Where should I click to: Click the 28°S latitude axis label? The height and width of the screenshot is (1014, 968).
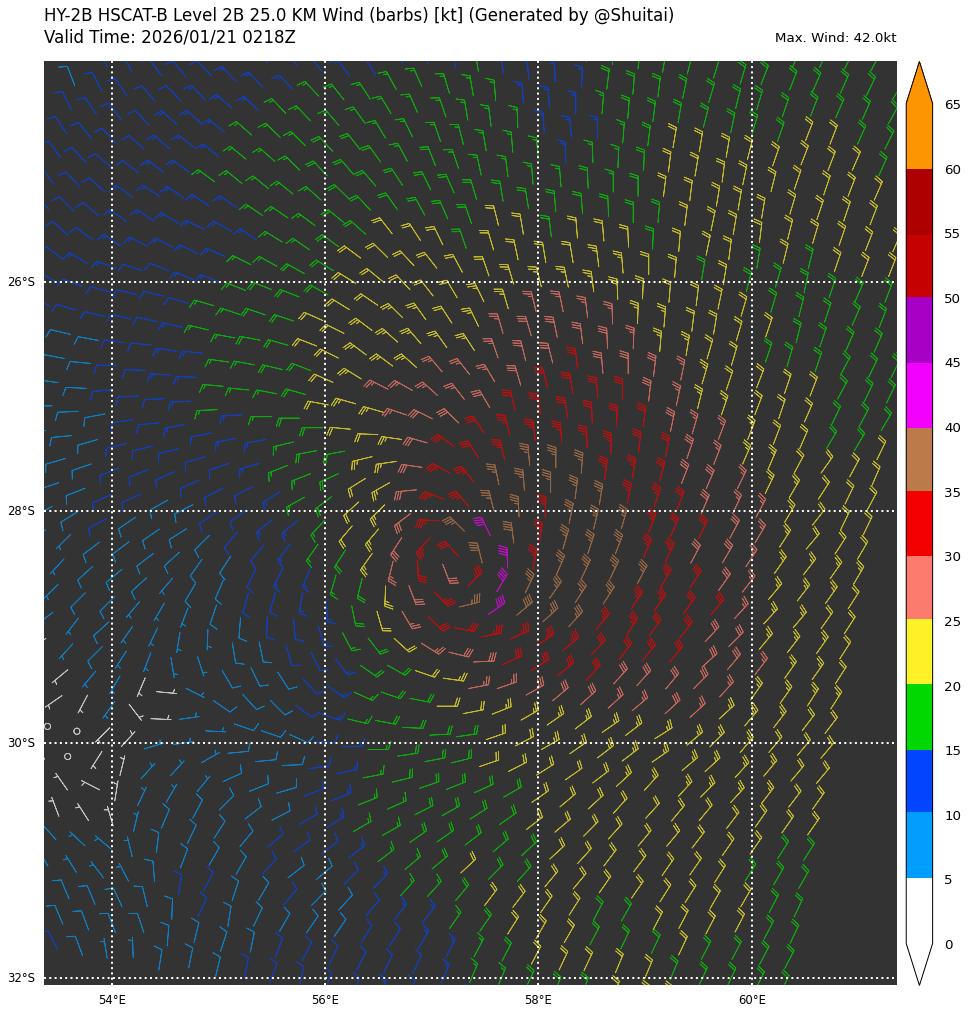click(21, 511)
